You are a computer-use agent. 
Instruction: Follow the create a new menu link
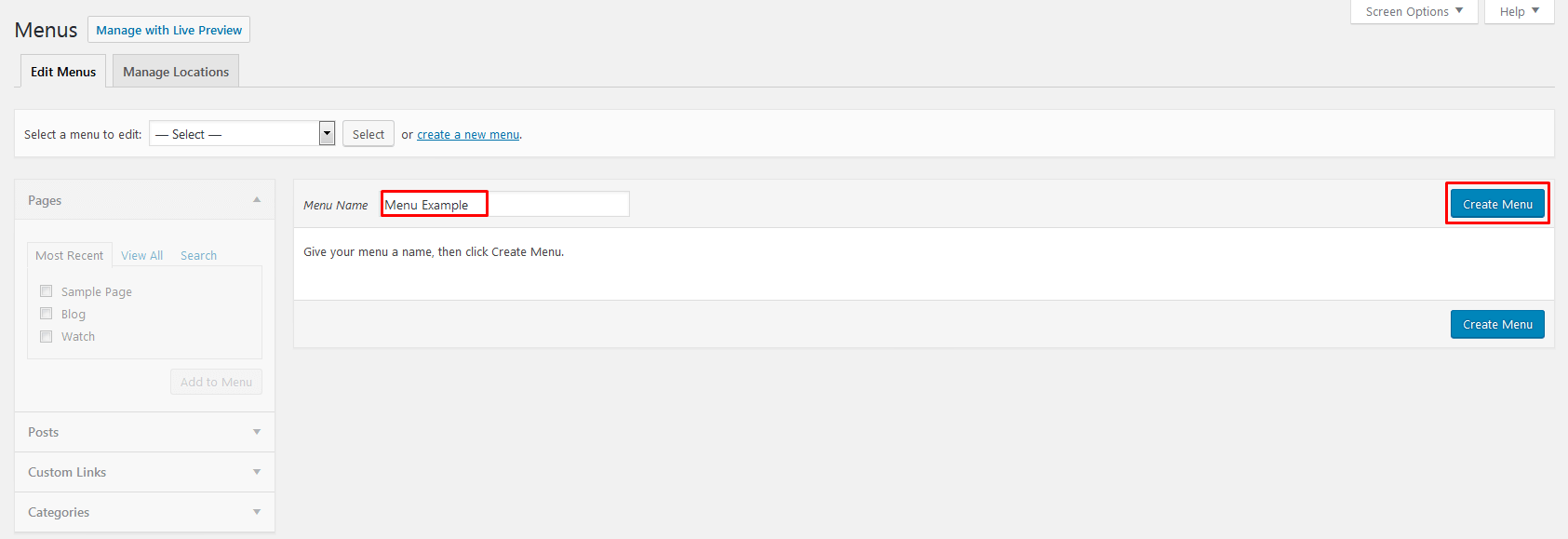click(x=468, y=135)
